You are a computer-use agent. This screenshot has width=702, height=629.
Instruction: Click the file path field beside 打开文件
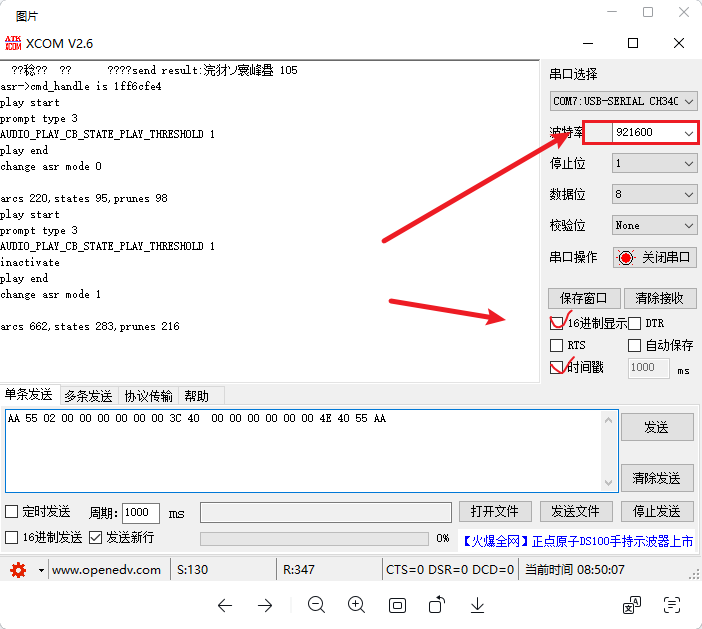coord(325,512)
